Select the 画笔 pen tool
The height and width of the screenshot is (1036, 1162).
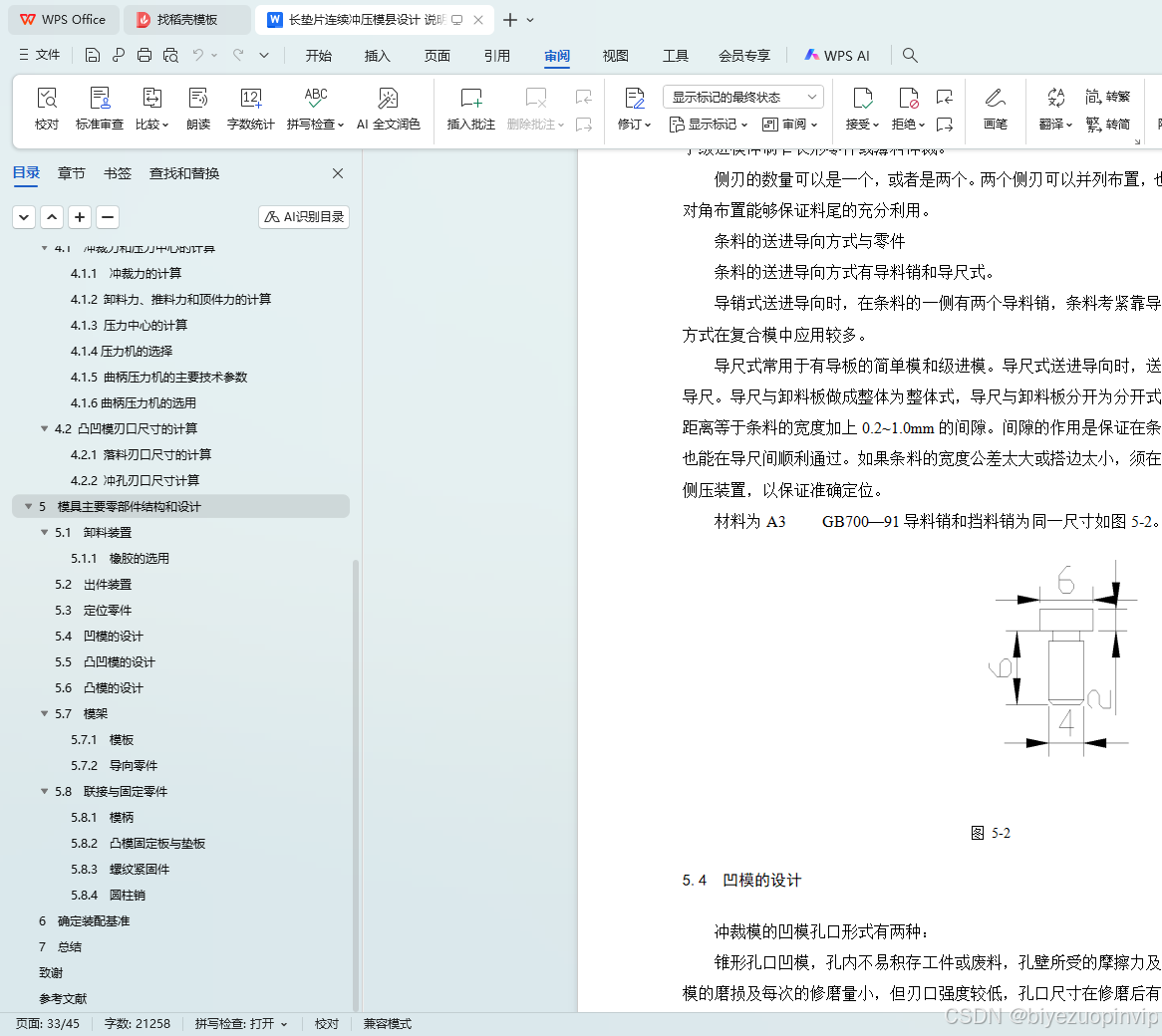996,109
